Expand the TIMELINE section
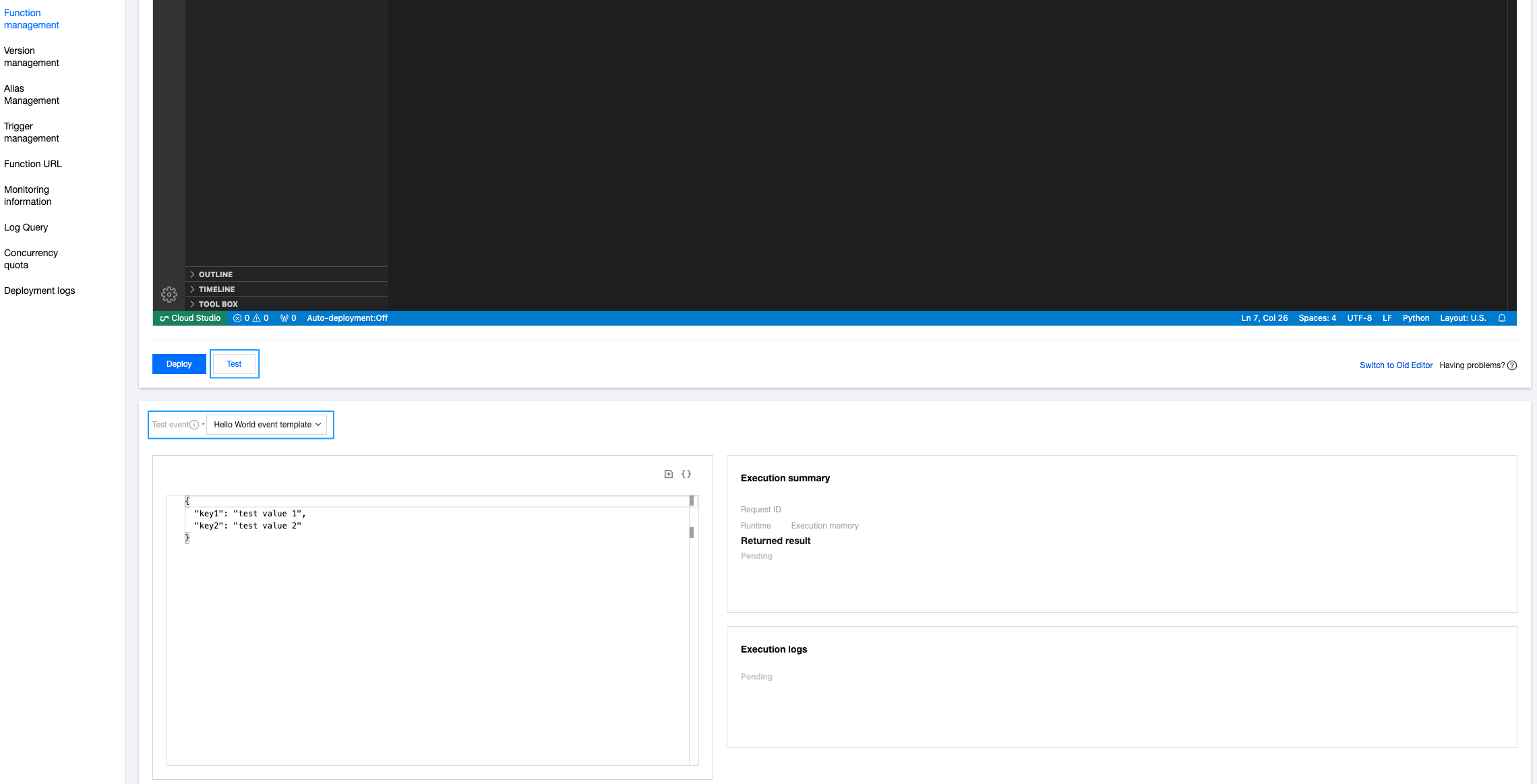The image size is (1537, 784). click(x=216, y=289)
